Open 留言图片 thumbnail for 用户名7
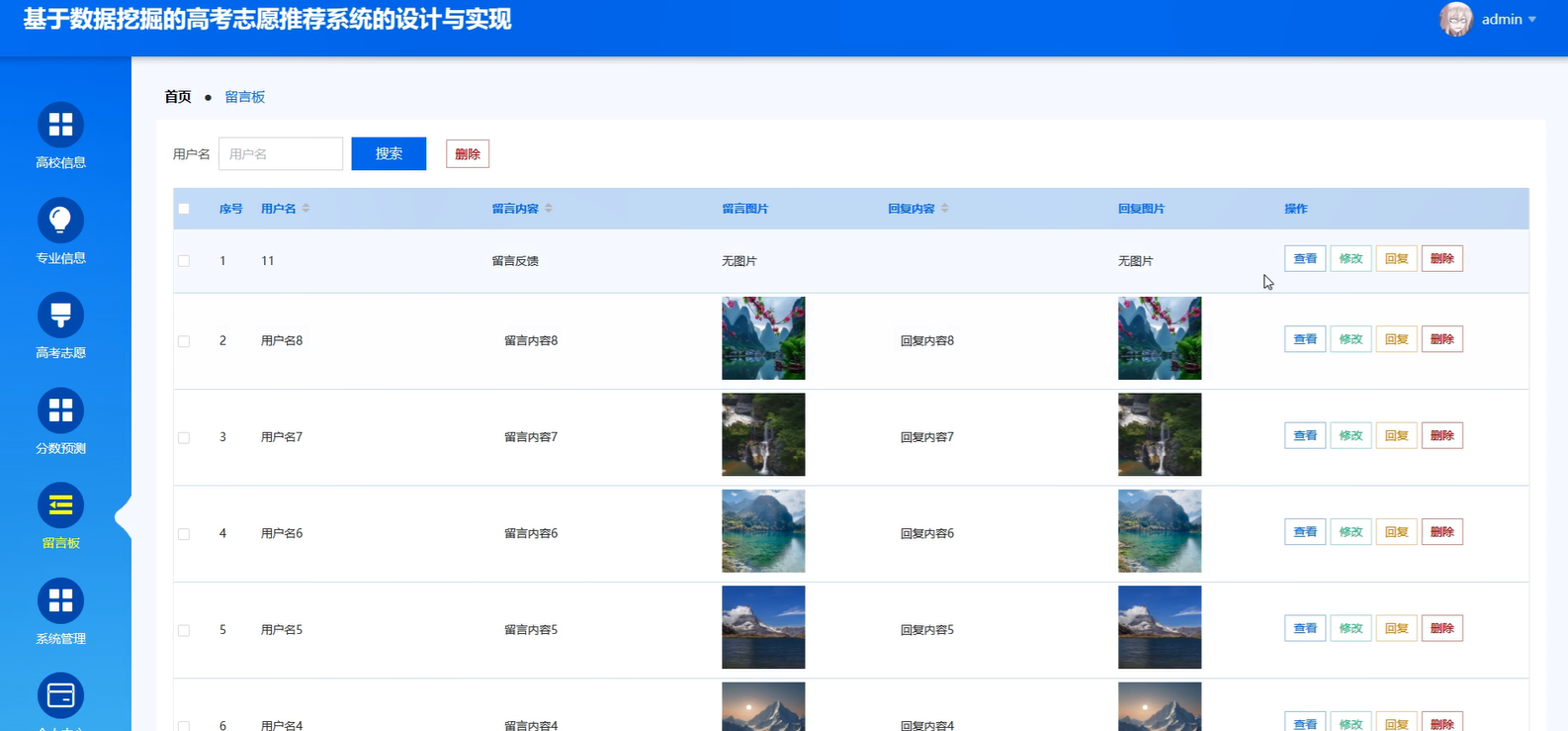1568x731 pixels. 763,434
